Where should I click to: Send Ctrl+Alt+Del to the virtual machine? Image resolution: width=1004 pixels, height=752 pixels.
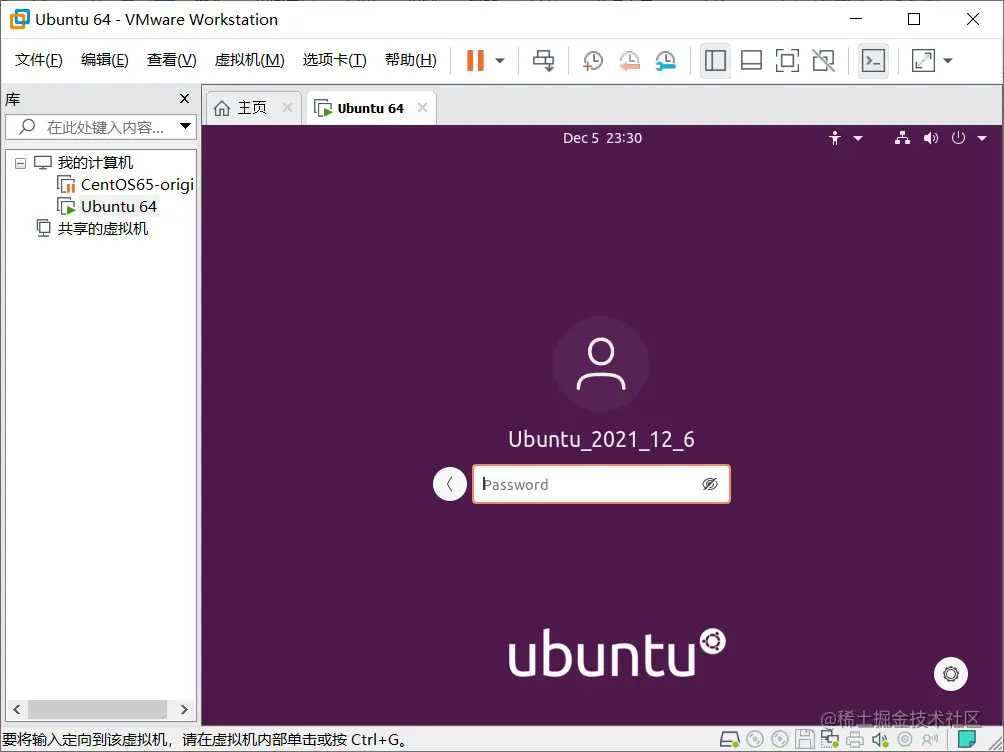544,61
